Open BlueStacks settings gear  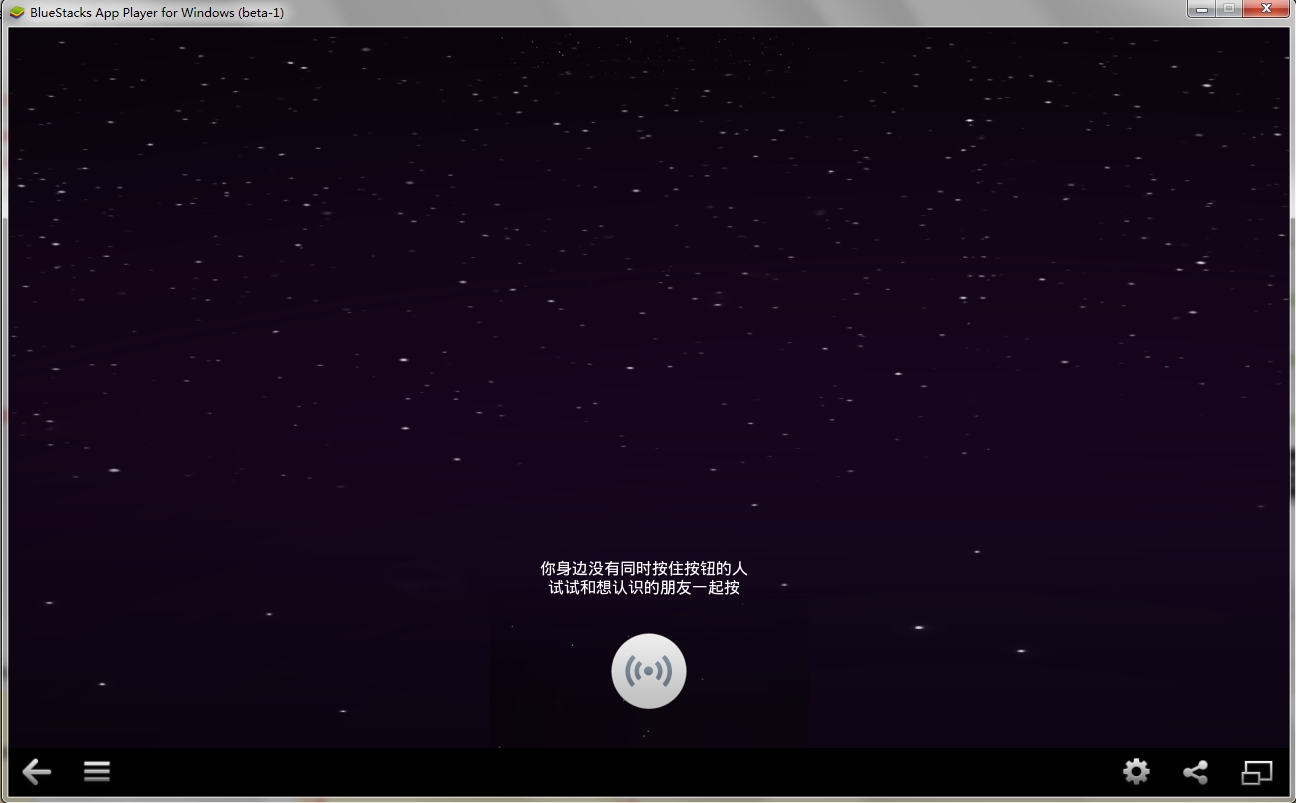pyautogui.click(x=1136, y=771)
